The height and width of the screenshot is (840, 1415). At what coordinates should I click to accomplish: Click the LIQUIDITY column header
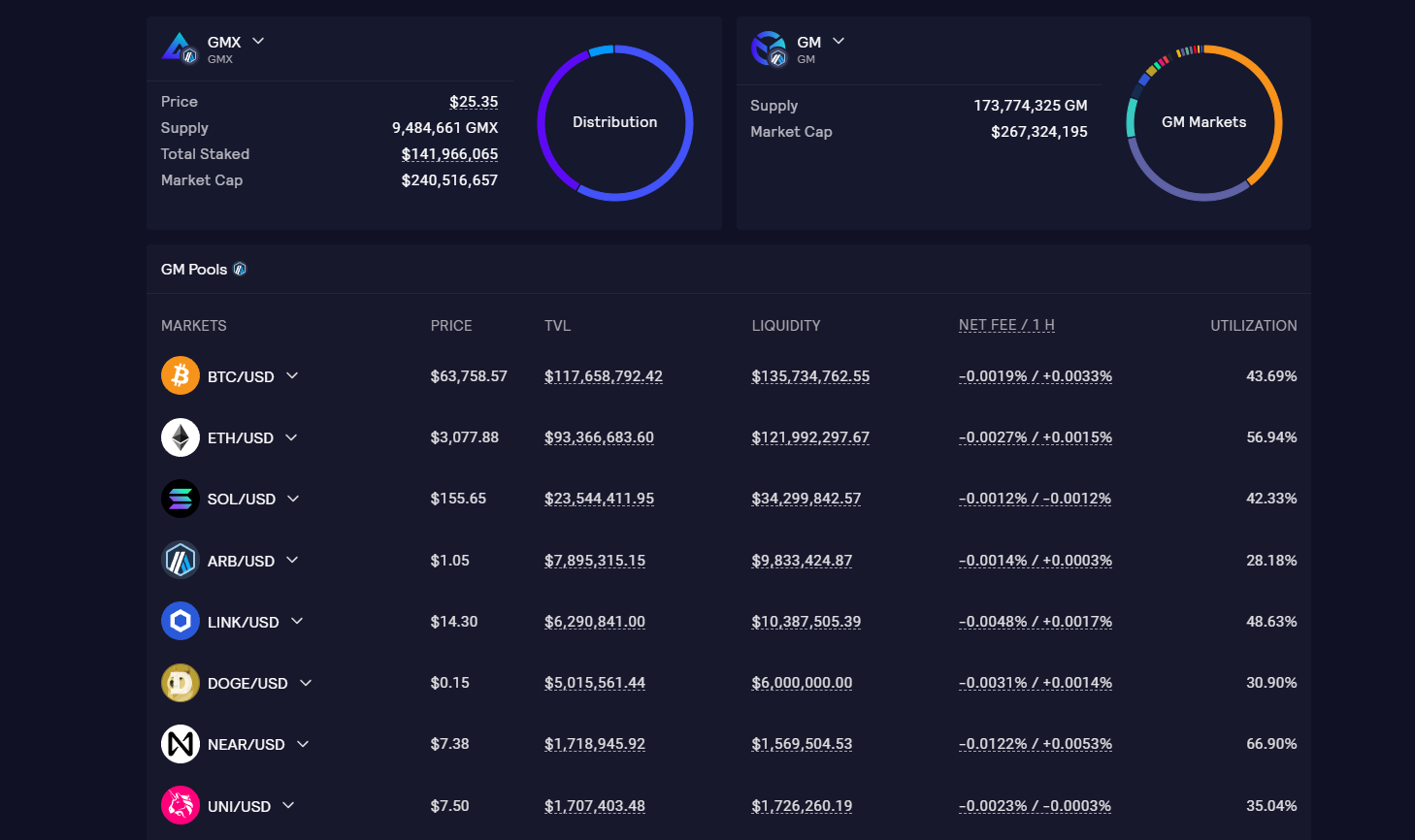(x=786, y=326)
